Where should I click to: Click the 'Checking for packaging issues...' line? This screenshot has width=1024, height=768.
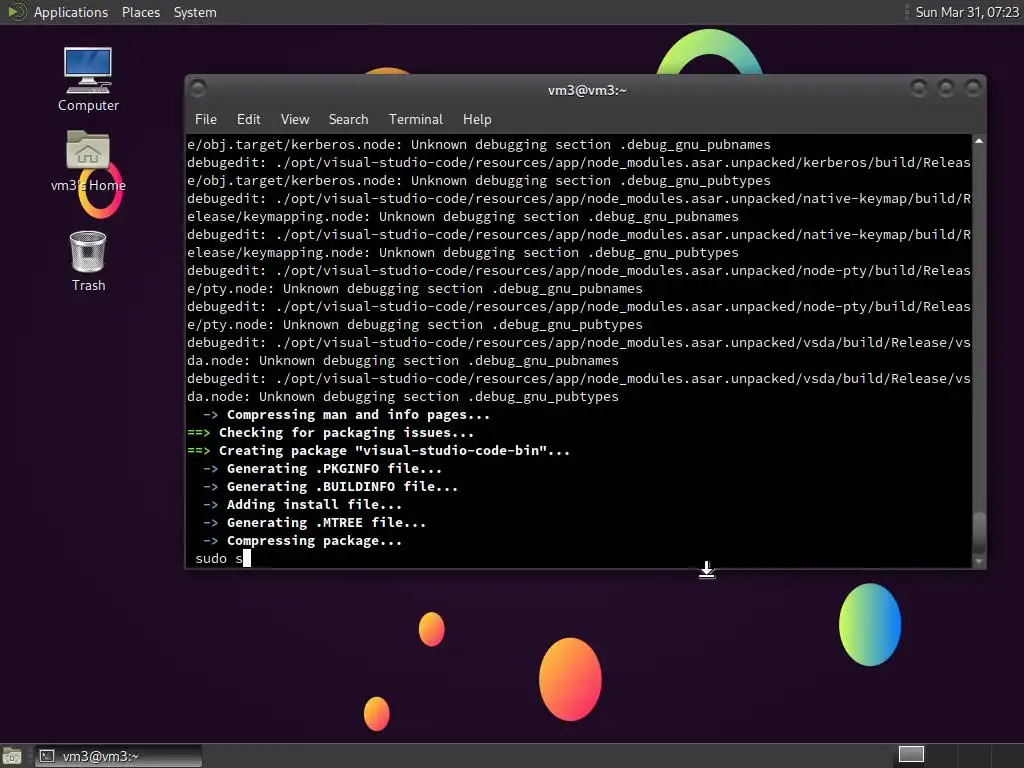point(330,432)
